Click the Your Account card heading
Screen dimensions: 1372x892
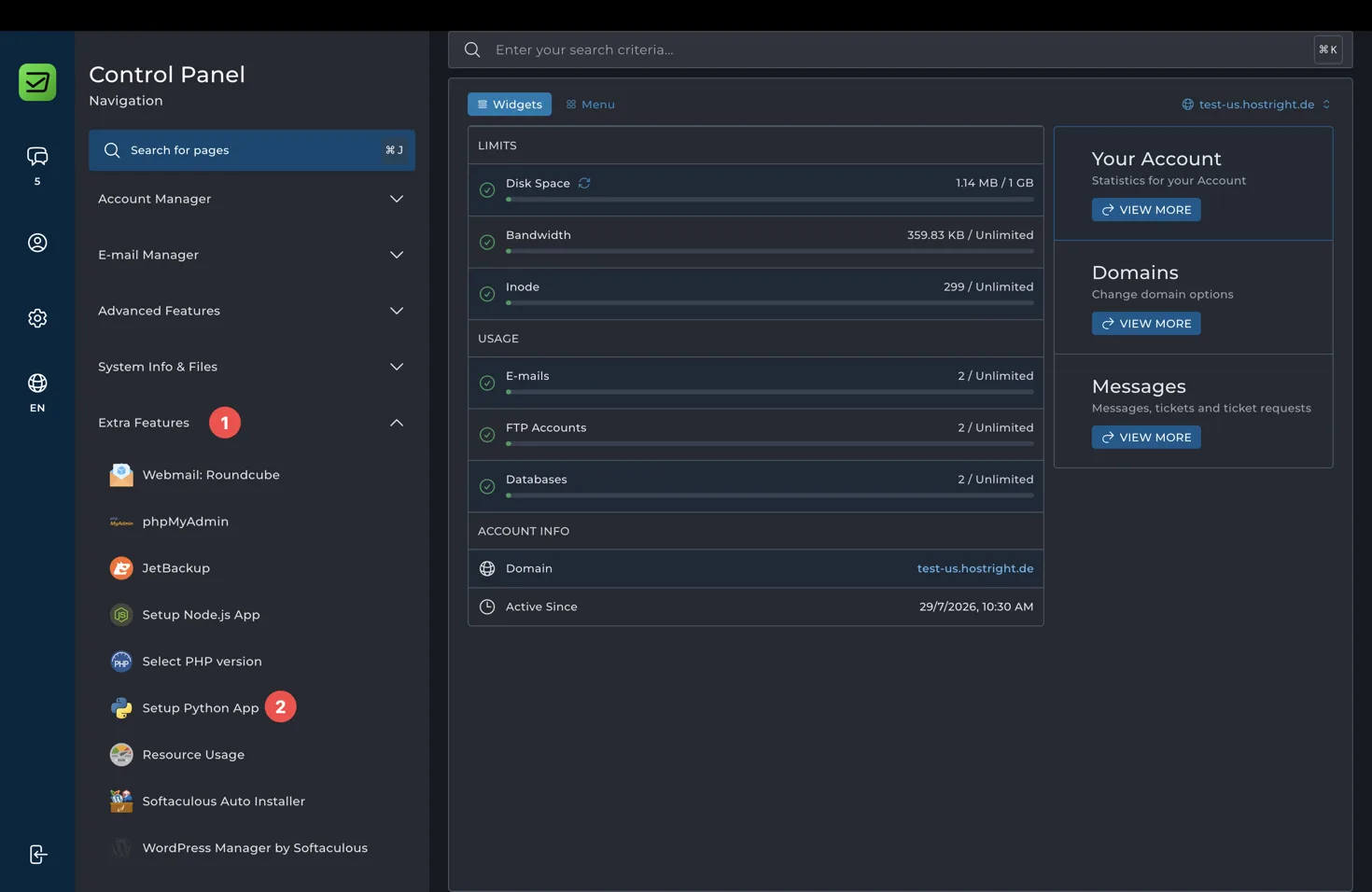(x=1156, y=159)
